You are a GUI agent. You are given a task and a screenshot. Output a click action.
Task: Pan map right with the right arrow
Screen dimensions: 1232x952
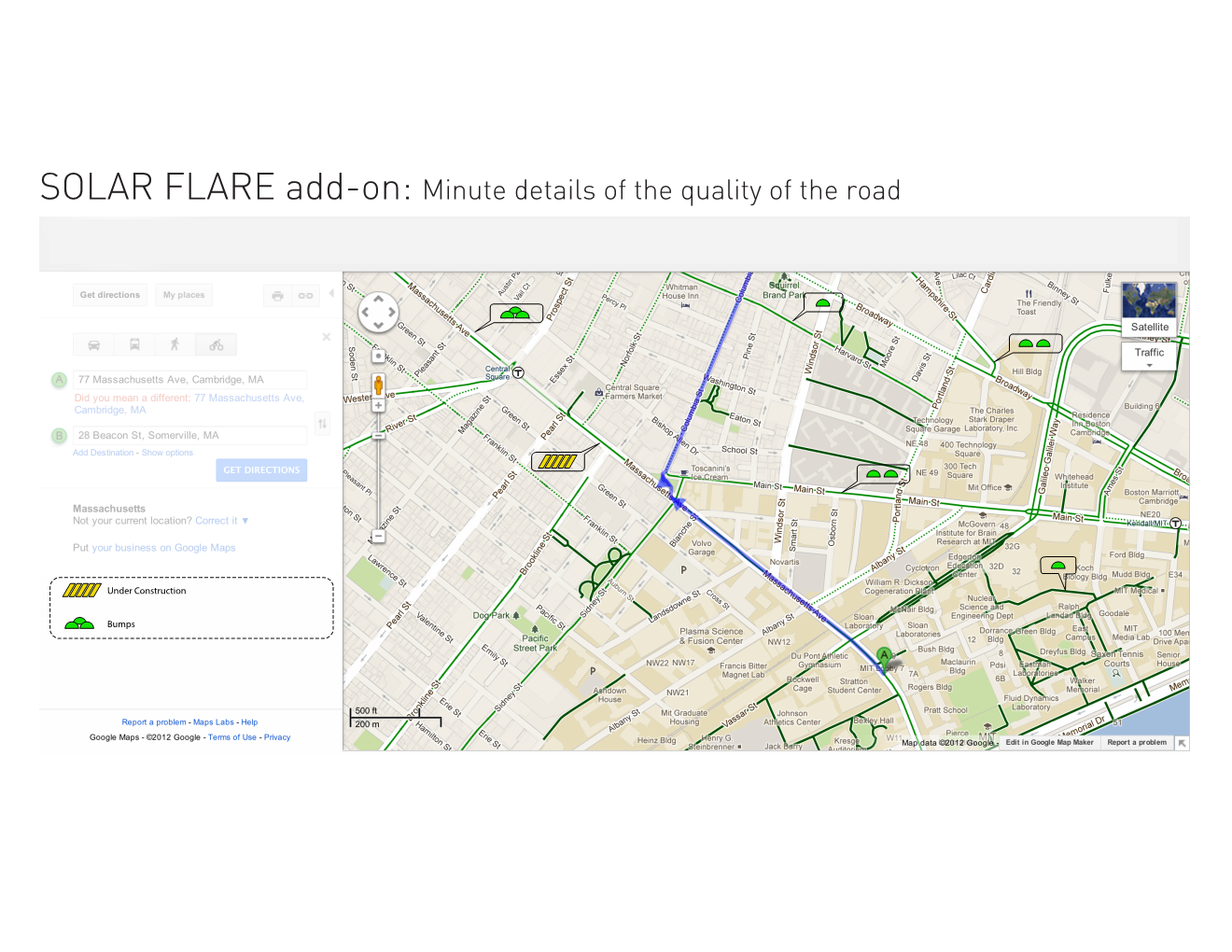[x=391, y=313]
